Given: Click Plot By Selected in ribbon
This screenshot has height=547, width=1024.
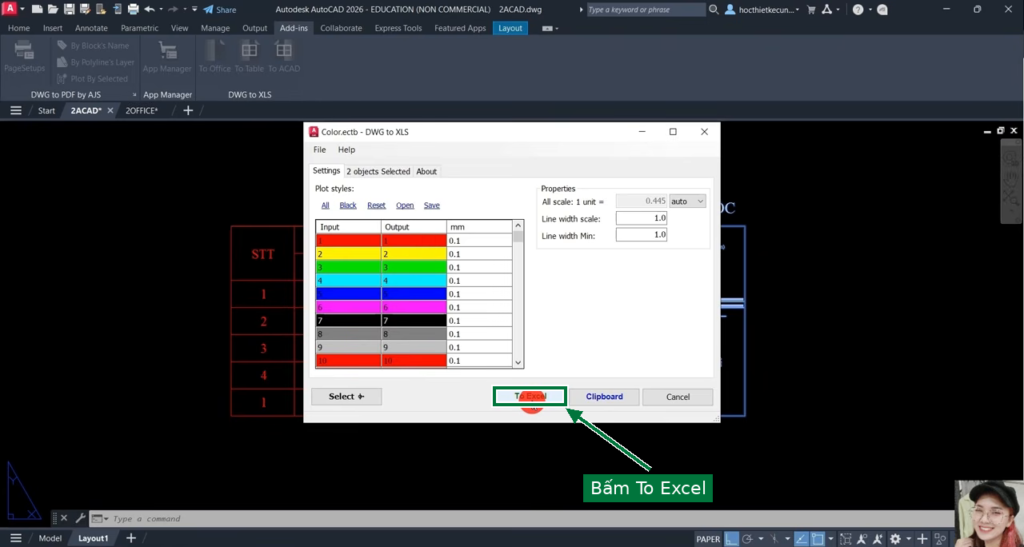Looking at the screenshot, I should click(x=92, y=78).
